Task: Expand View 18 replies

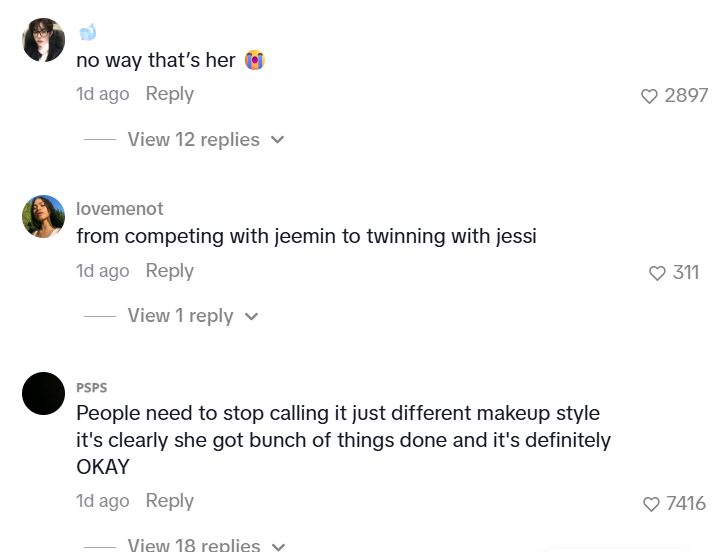Action: click(x=194, y=545)
